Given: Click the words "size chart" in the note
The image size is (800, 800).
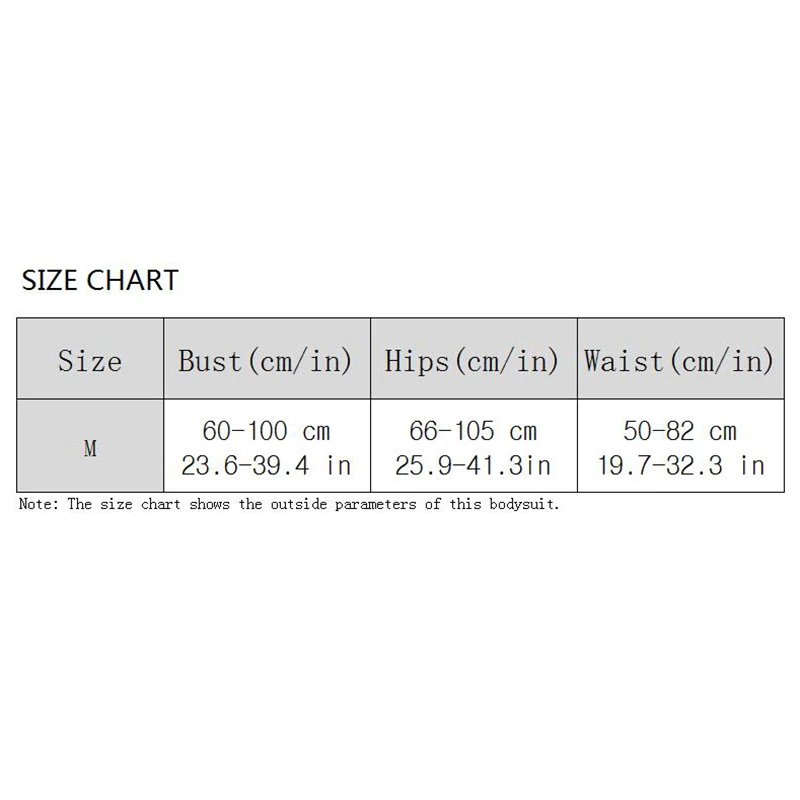Looking at the screenshot, I should pos(142,504).
